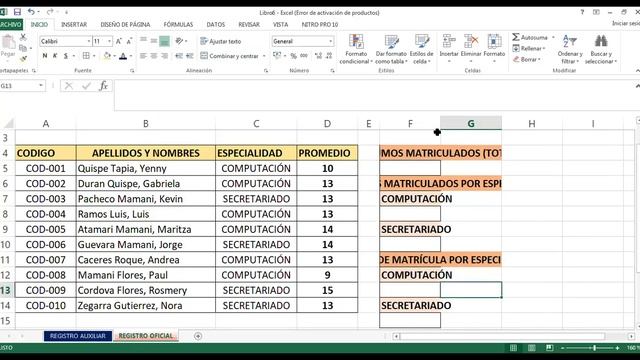Click the insert function fx button
640x360 pixels.
point(104,86)
